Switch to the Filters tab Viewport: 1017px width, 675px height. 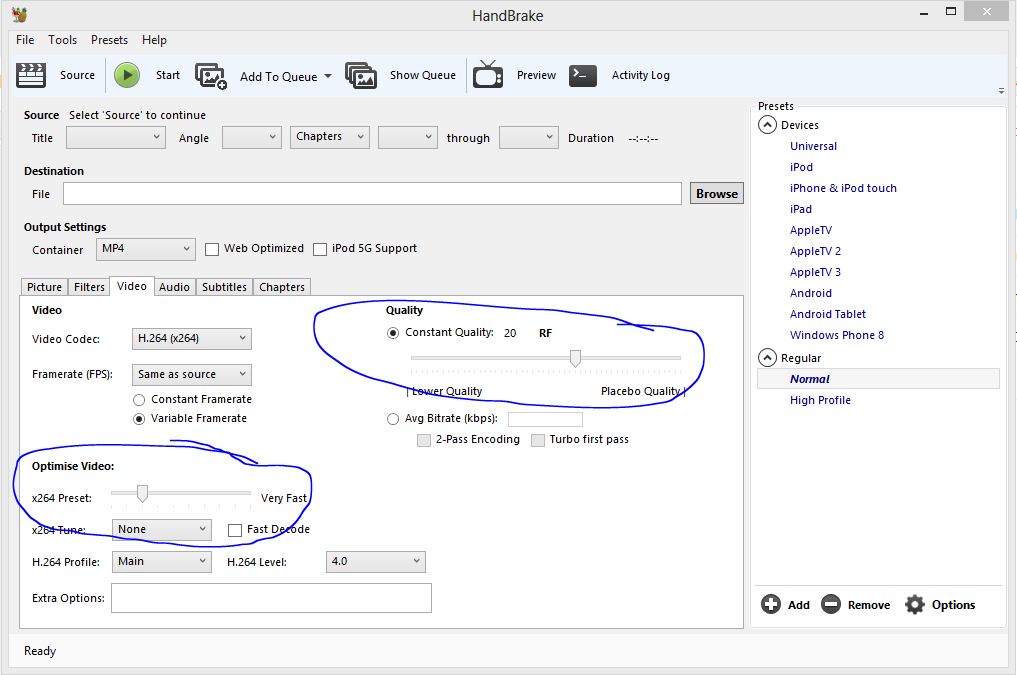click(x=89, y=287)
